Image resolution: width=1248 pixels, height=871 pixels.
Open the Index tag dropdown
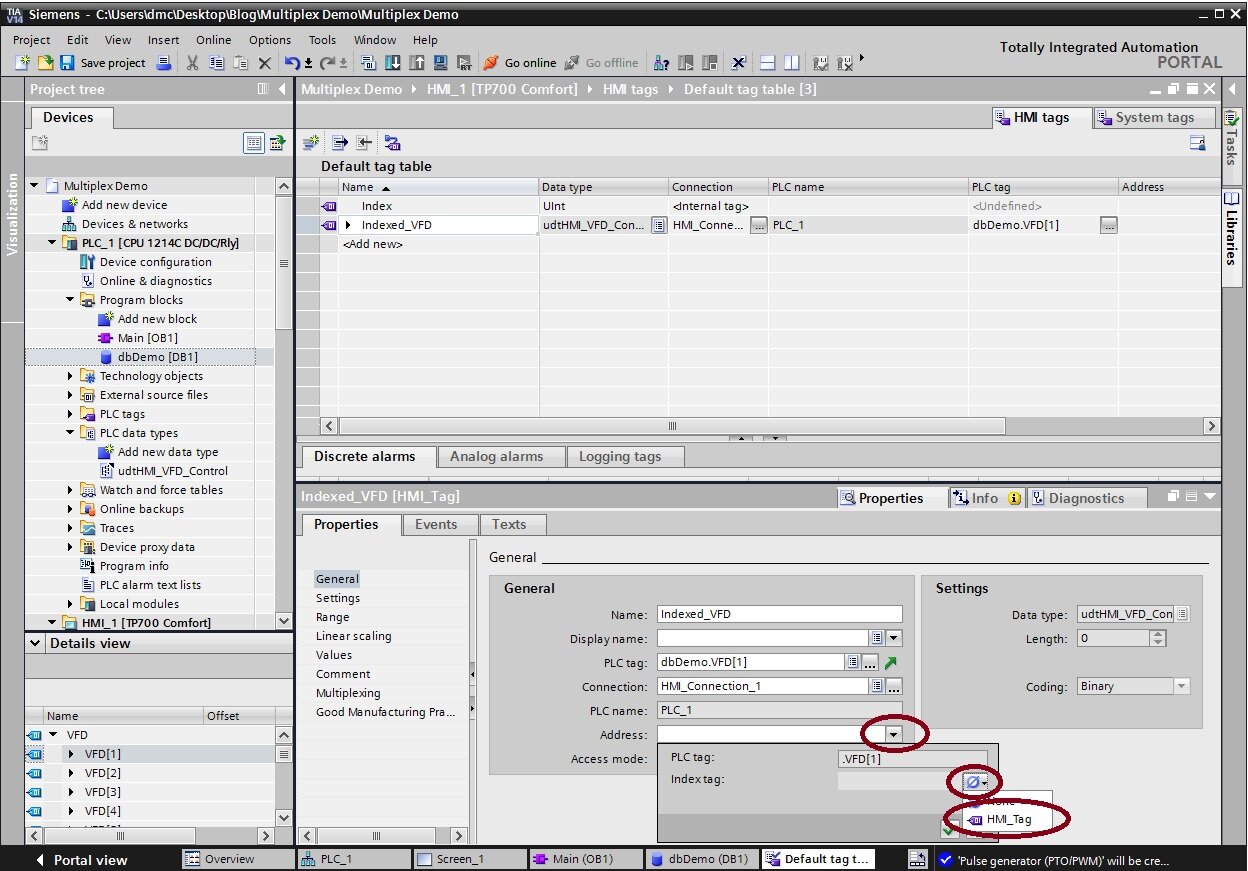[977, 782]
